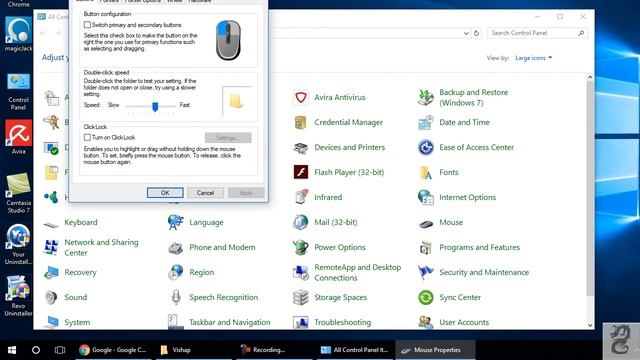This screenshot has width=640, height=360.
Task: Switch to Google Chrome taskbar button
Action: (x=113, y=350)
